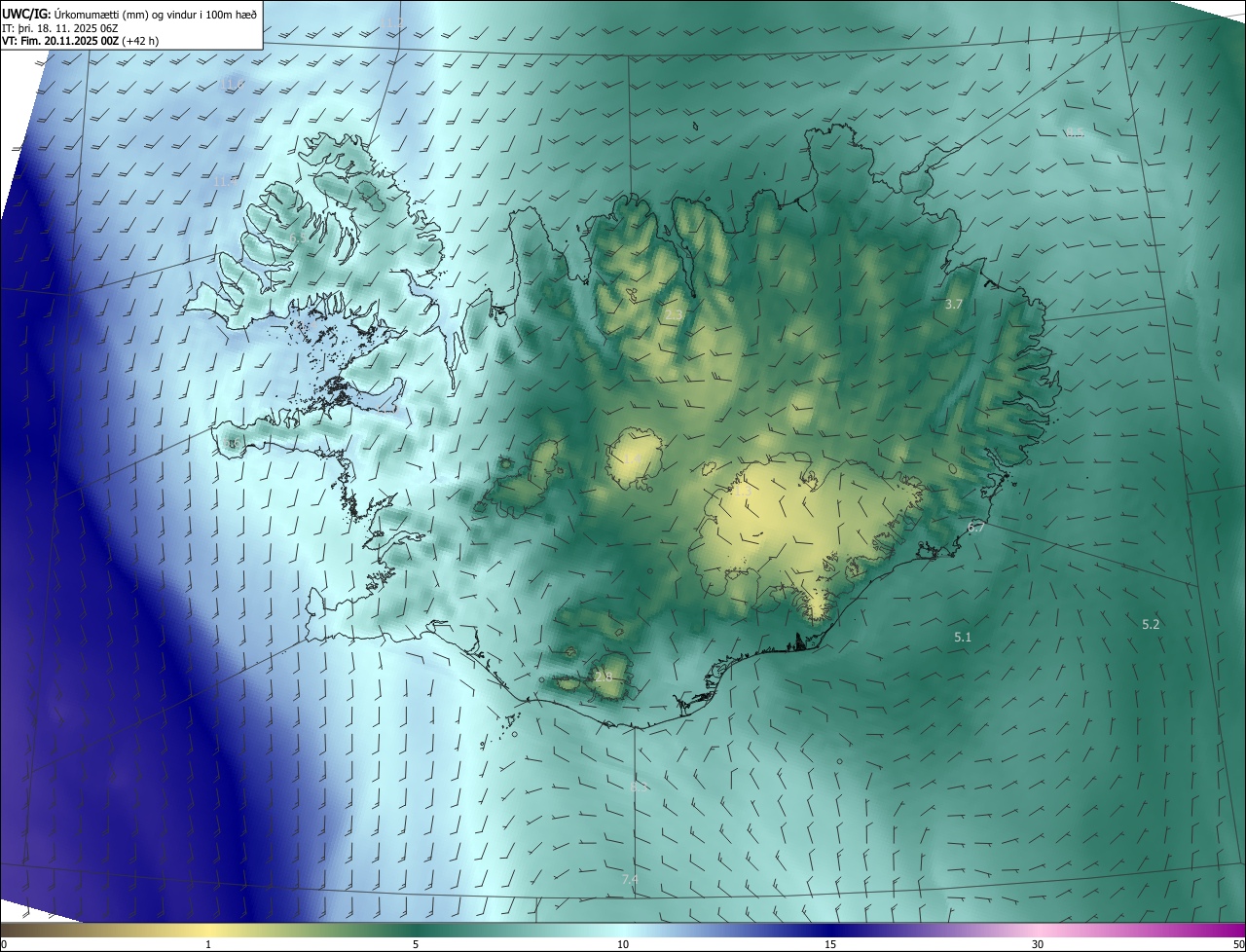
Task: Click the 6.5 value label in the Westfjords
Action: (x=299, y=238)
